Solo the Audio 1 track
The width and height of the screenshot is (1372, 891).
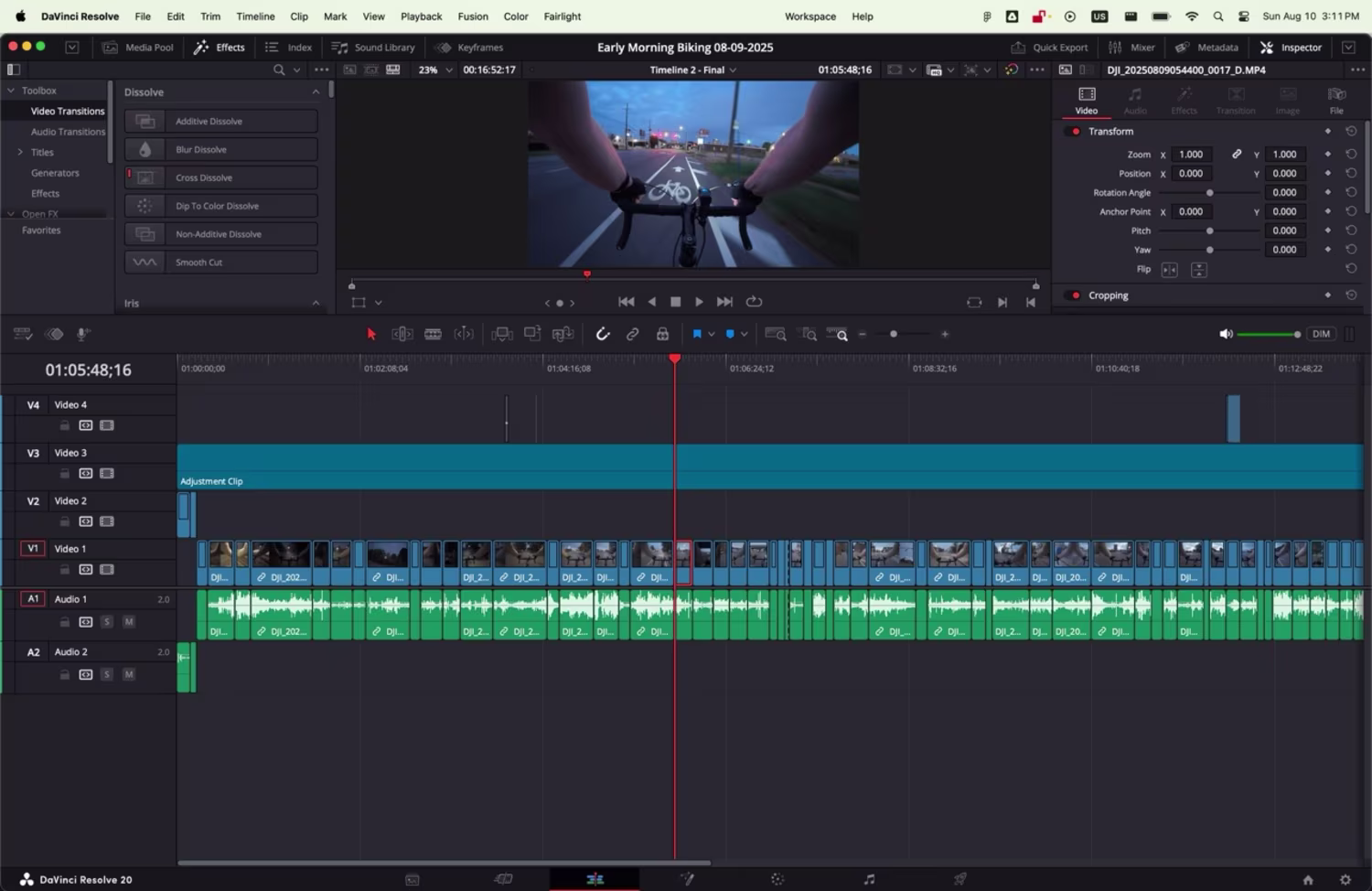click(107, 621)
